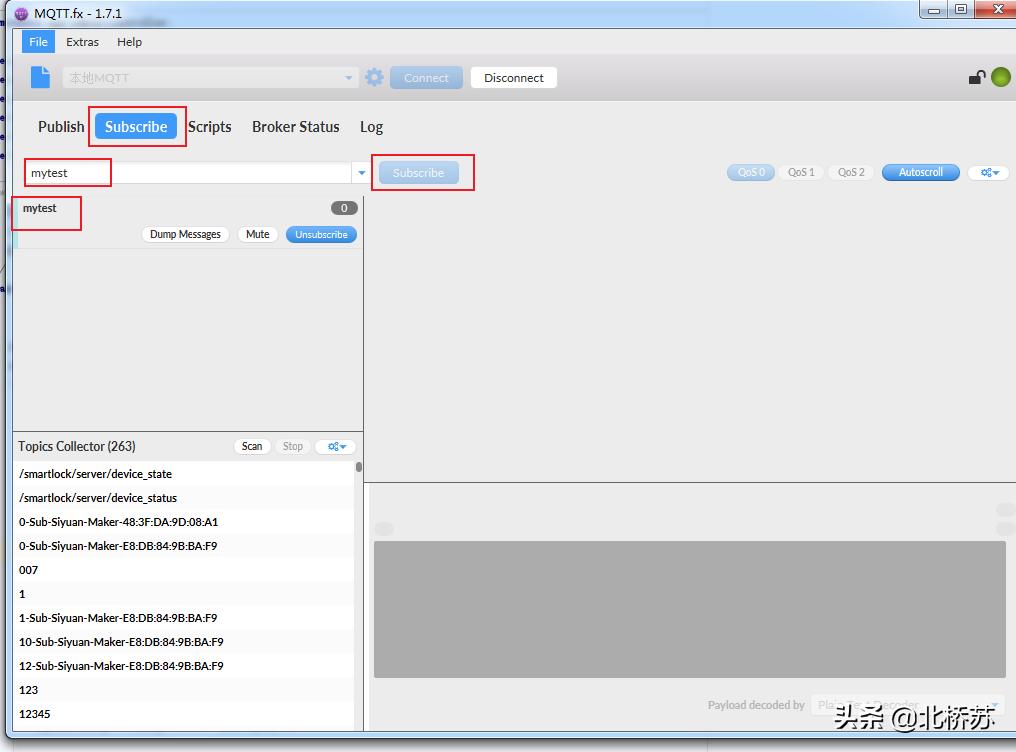Select 0-Sub-Siyuan-Maker-E8:DB:84:9B:BA:F9 topic
The image size is (1016, 752).
(x=184, y=546)
